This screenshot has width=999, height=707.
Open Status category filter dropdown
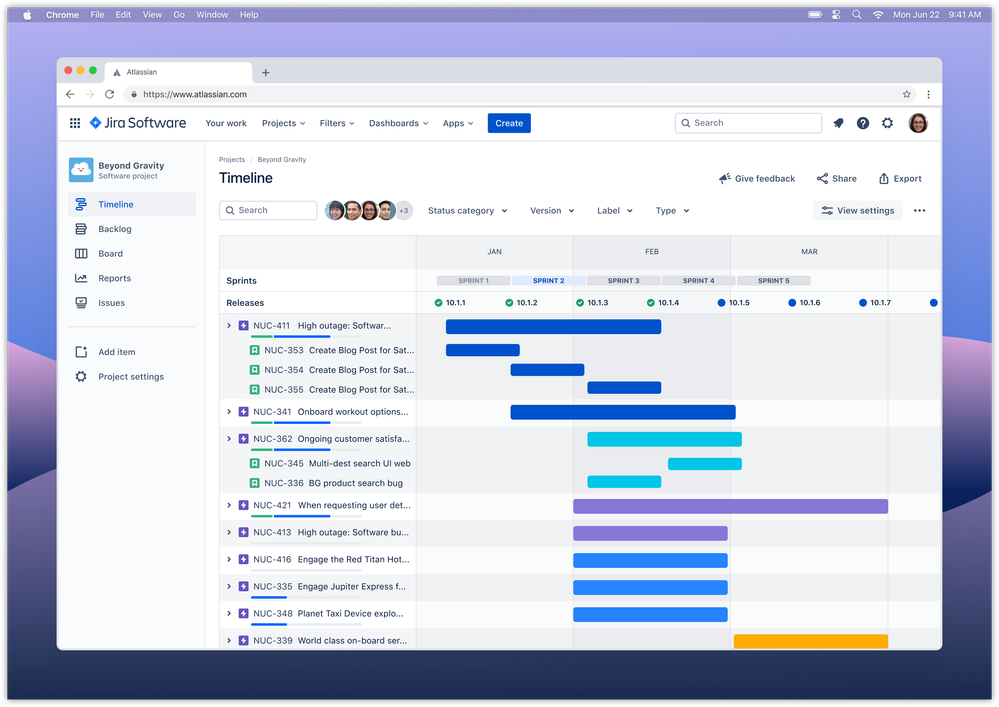[468, 211]
